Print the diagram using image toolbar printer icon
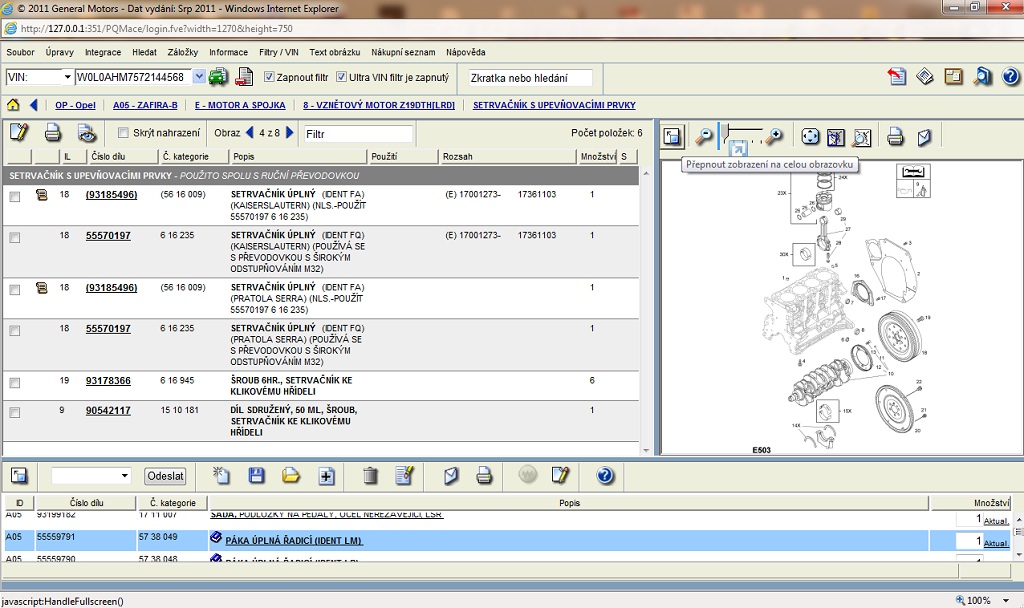The width and height of the screenshot is (1024, 608). pyautogui.click(x=896, y=137)
